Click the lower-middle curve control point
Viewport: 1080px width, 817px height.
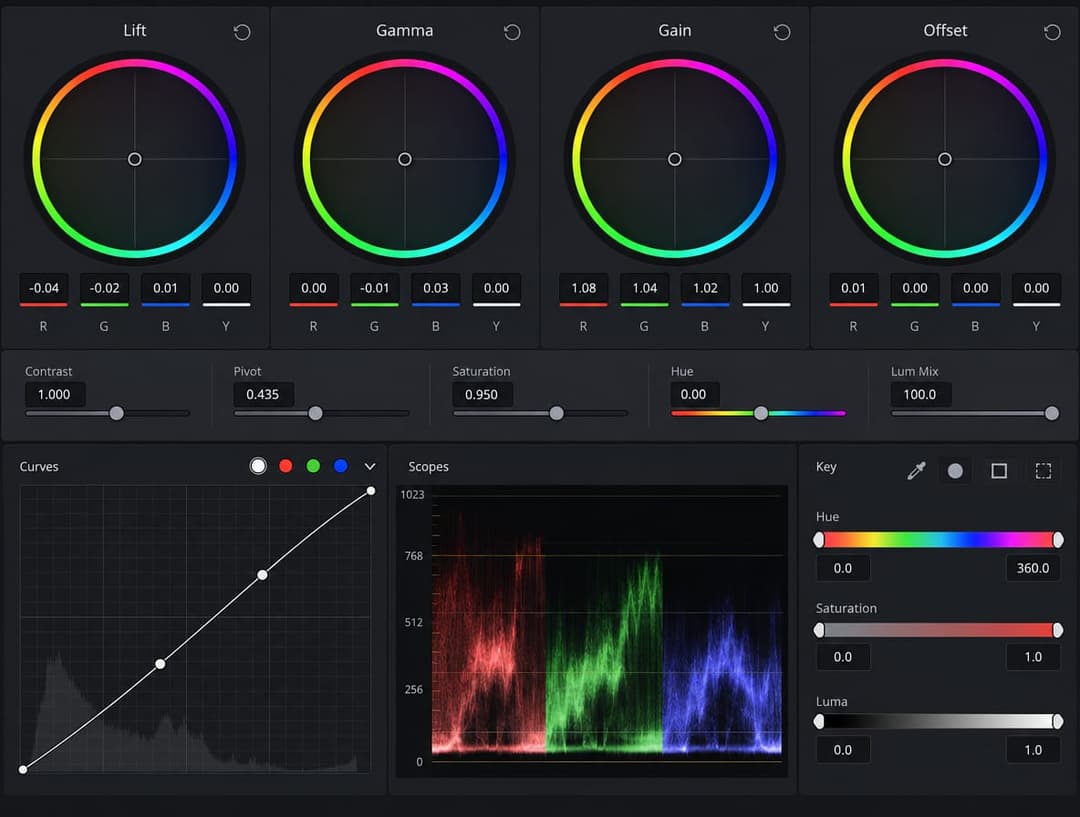click(x=160, y=664)
